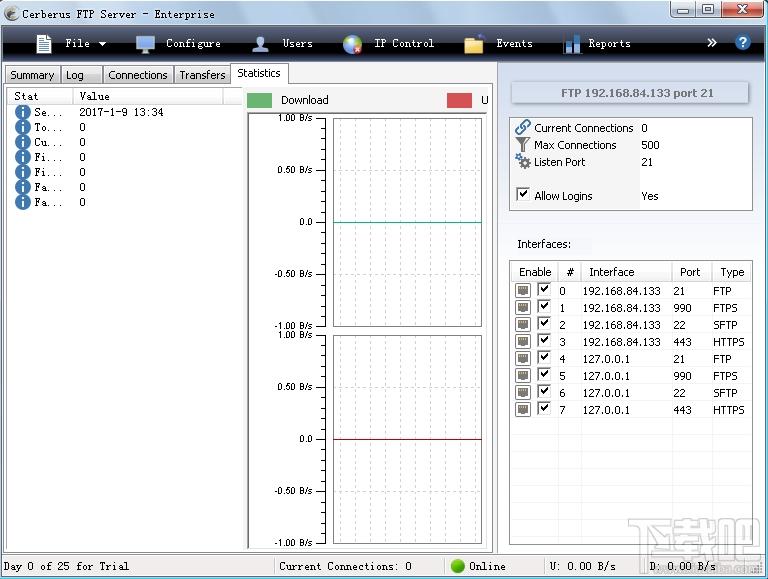The width and height of the screenshot is (768, 579).
Task: Disable interface 0 FTP port 21 checkbox
Action: (x=544, y=290)
